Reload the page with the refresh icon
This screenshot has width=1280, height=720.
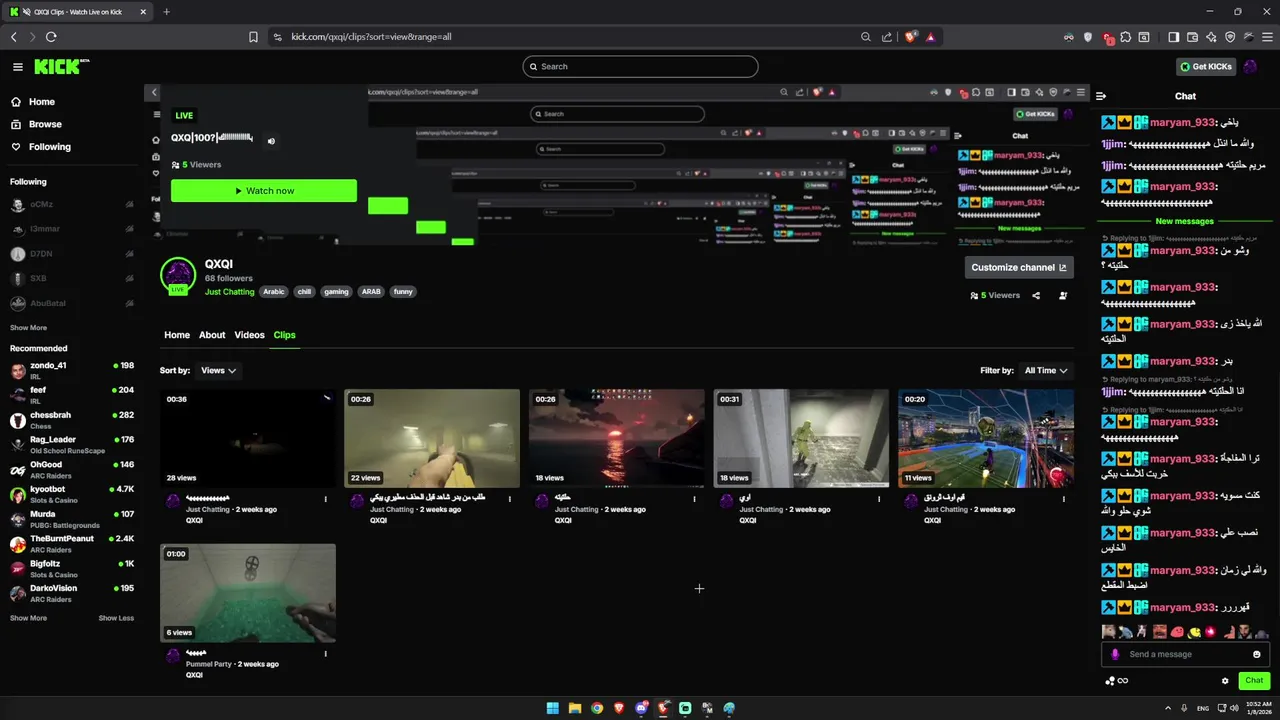[51, 37]
